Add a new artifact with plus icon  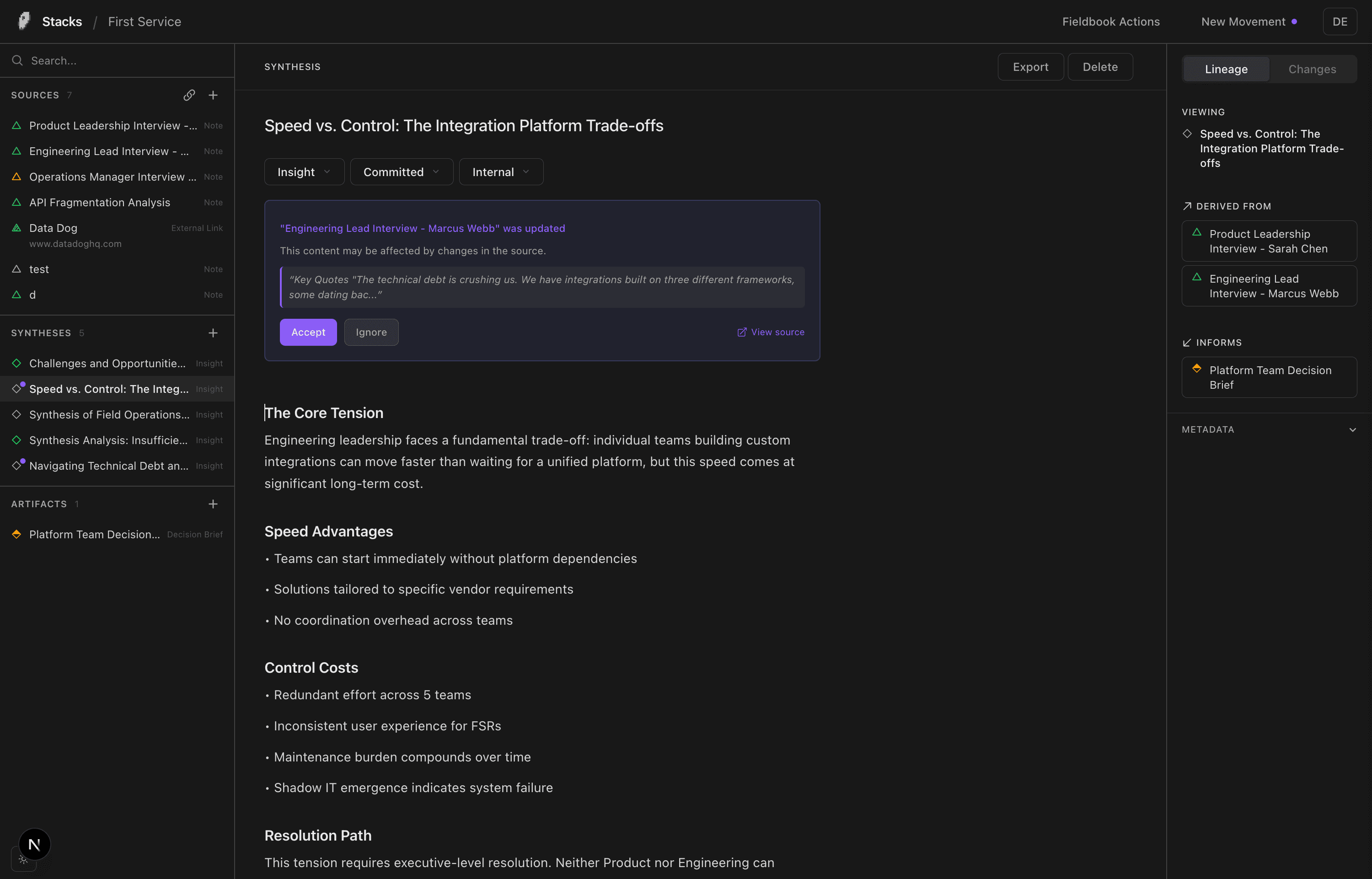213,504
